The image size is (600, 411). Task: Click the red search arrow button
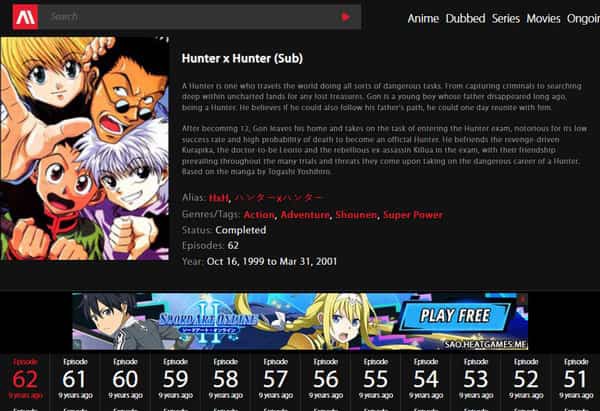[x=346, y=17]
